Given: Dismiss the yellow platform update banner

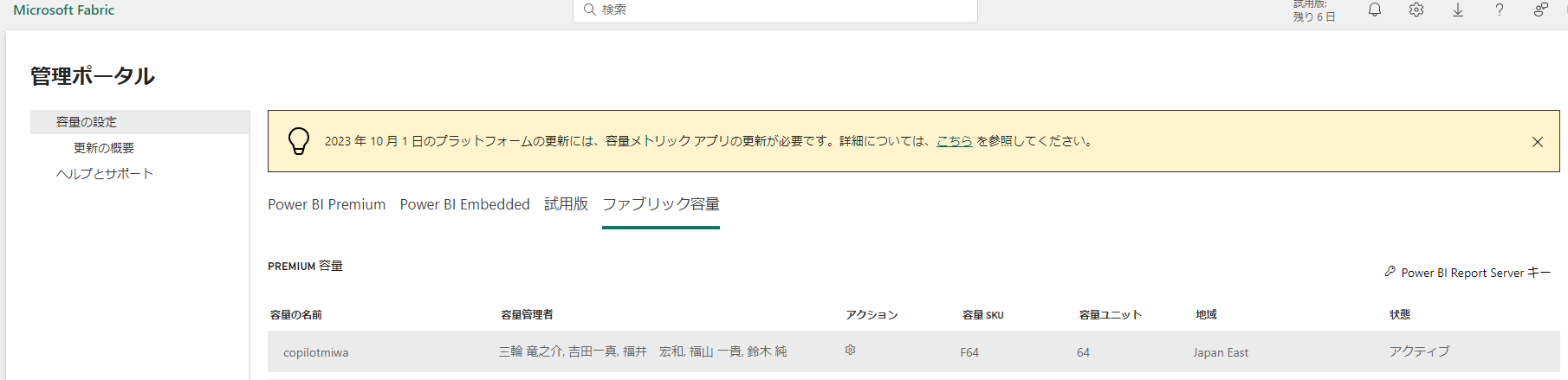Looking at the screenshot, I should [x=1538, y=142].
